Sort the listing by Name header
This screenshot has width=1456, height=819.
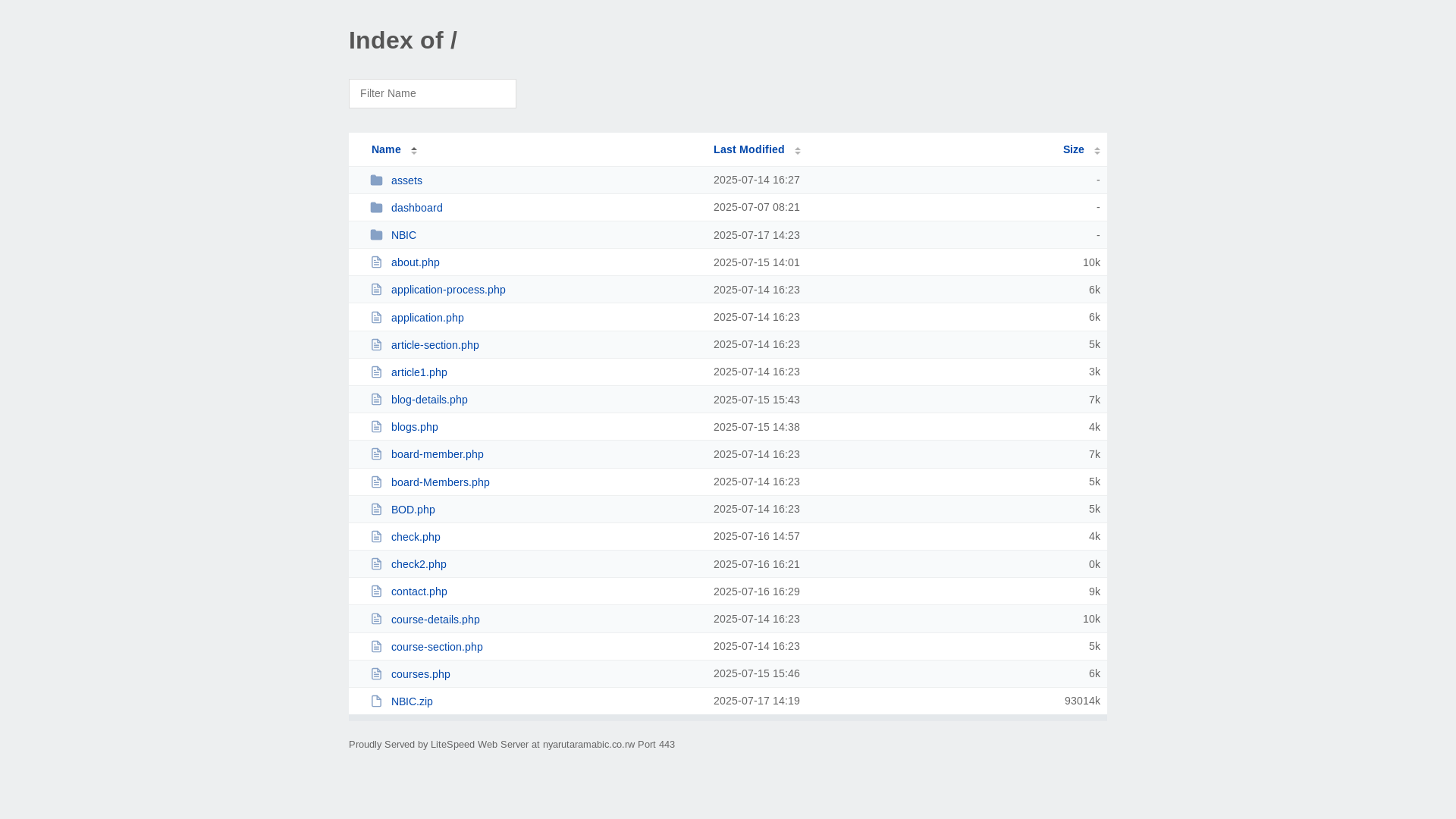(x=386, y=149)
